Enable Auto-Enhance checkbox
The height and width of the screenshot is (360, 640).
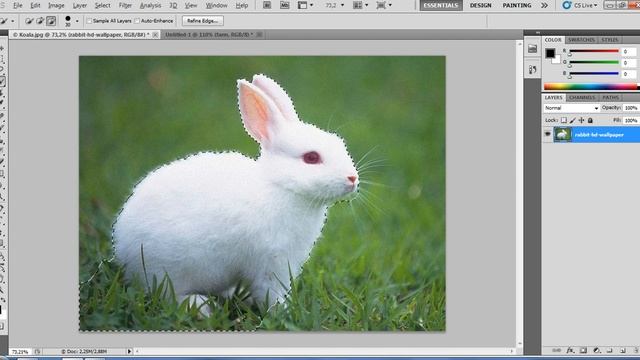point(137,21)
